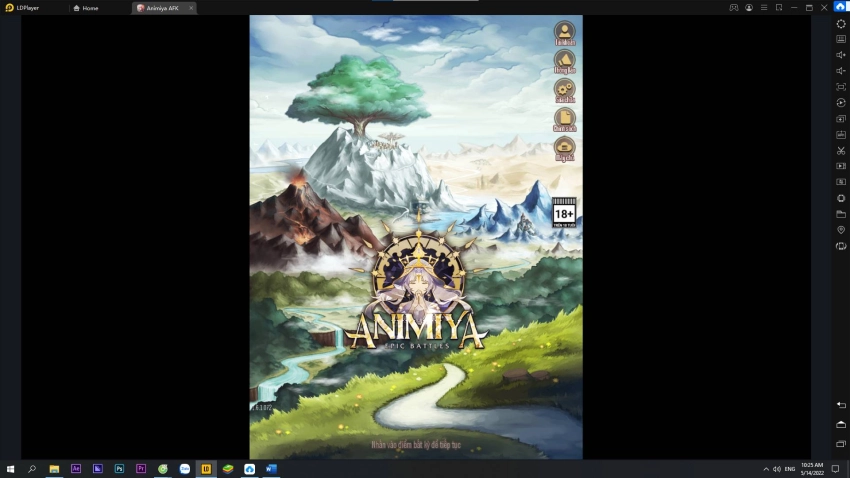Rotate screen using sidebar icon

coord(841,246)
